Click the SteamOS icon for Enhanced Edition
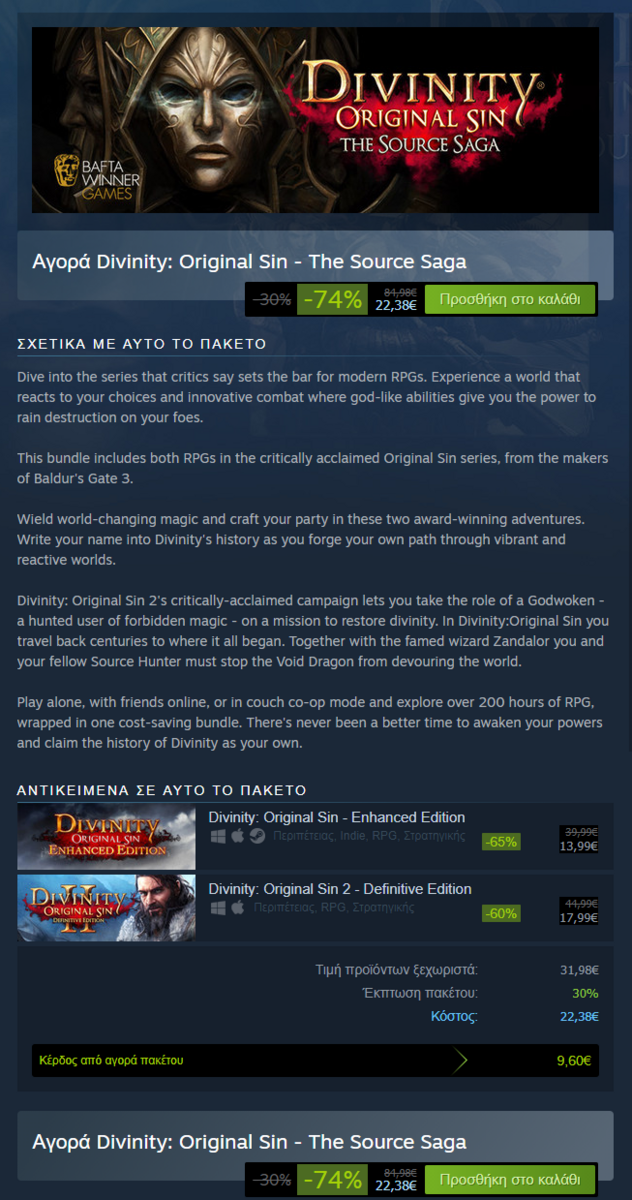Image resolution: width=632 pixels, height=1200 pixels. 257,836
